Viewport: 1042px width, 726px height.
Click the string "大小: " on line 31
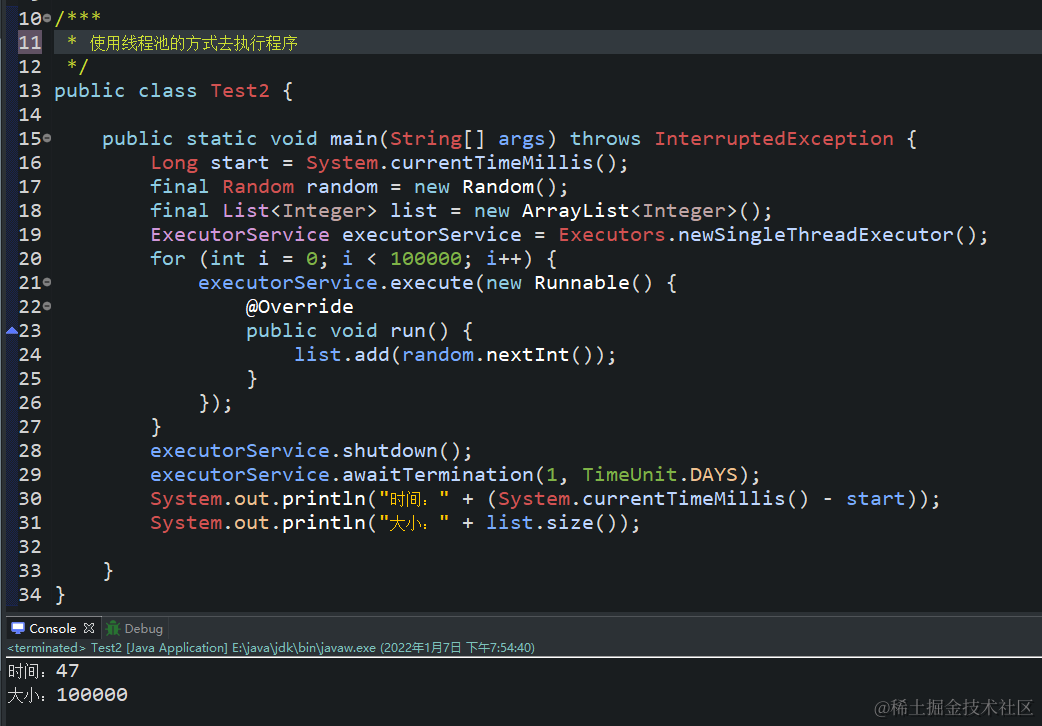tap(414, 523)
